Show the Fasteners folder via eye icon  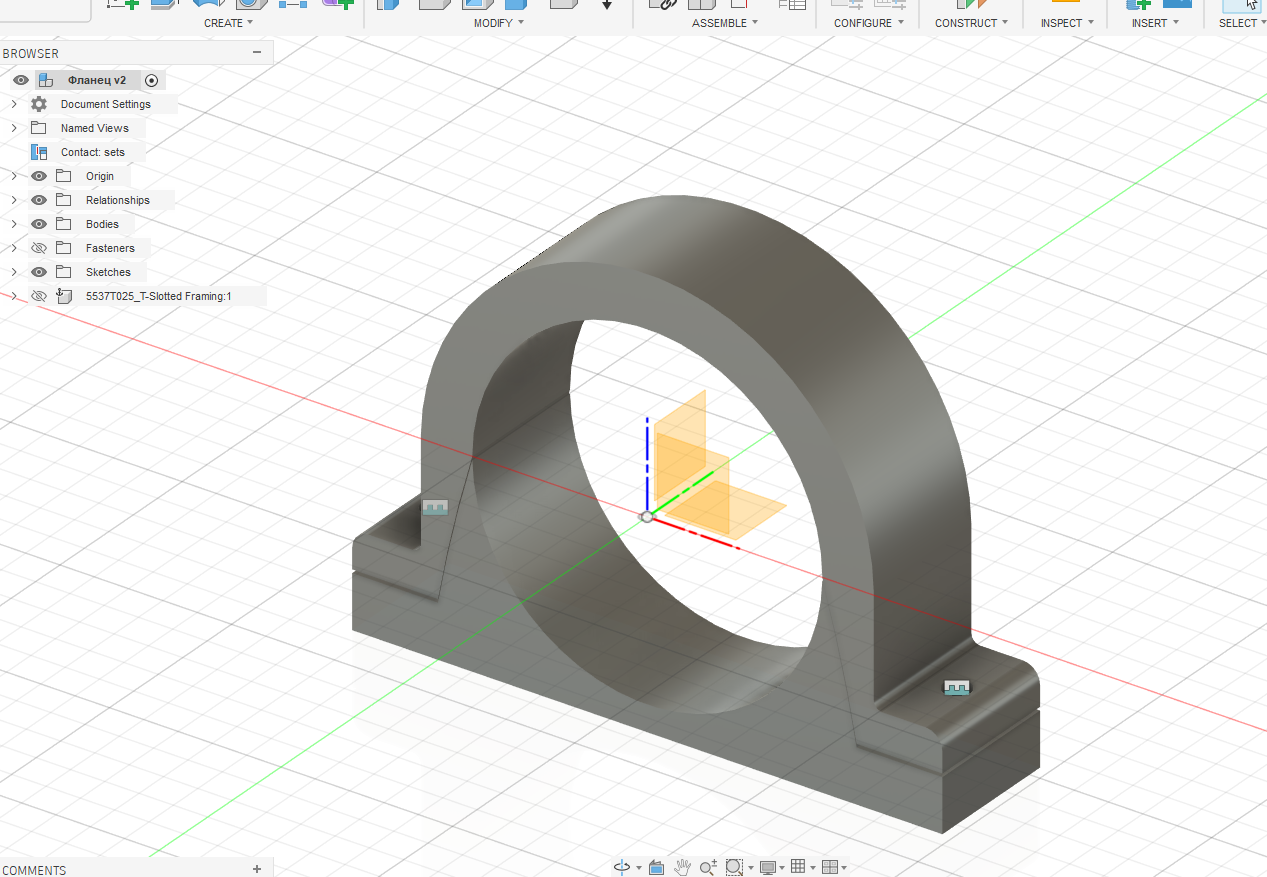pos(39,248)
